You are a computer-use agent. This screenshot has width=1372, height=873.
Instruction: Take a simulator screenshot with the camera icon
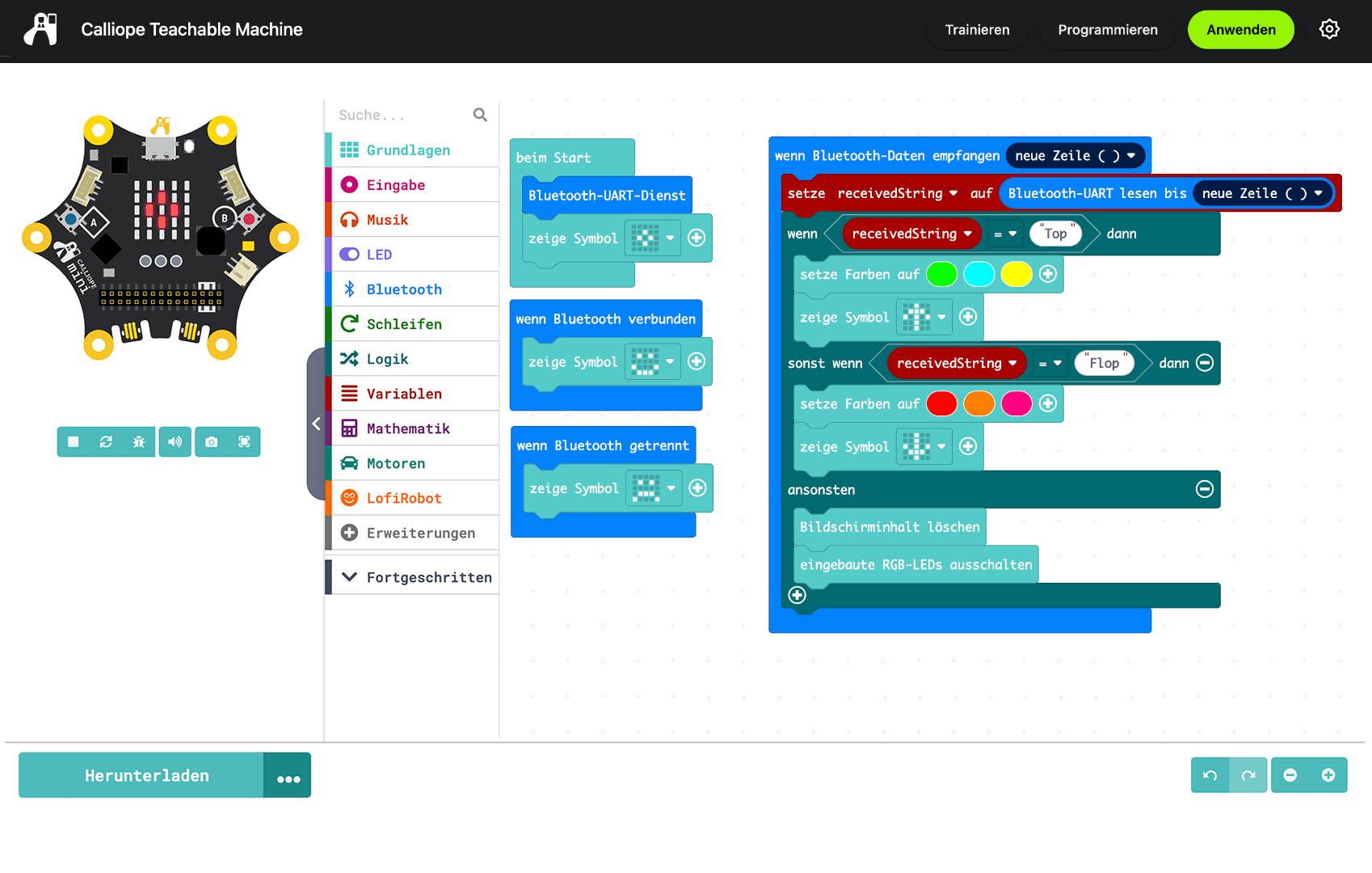[x=212, y=442]
